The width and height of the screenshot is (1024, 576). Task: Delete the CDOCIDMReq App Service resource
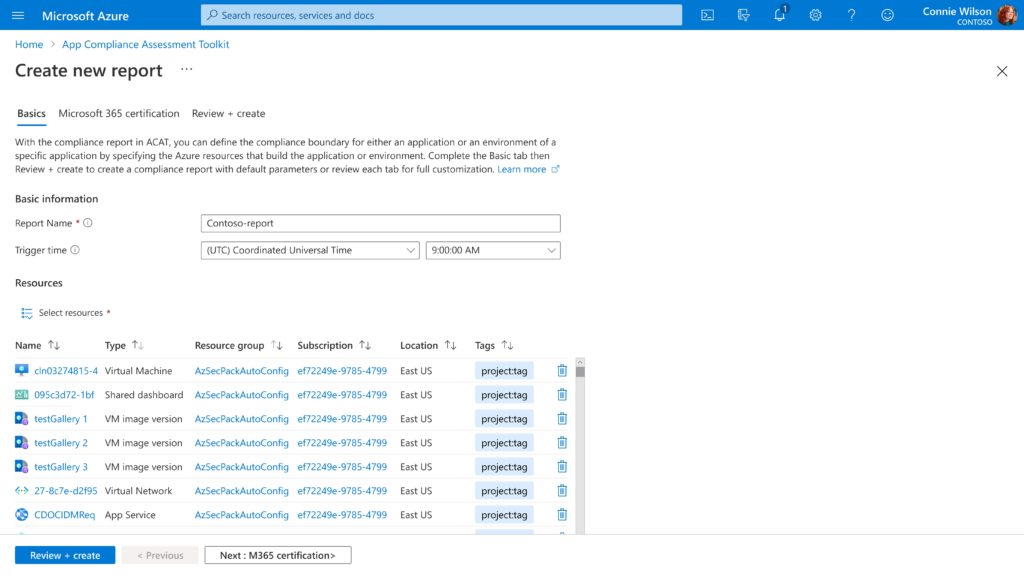click(561, 514)
